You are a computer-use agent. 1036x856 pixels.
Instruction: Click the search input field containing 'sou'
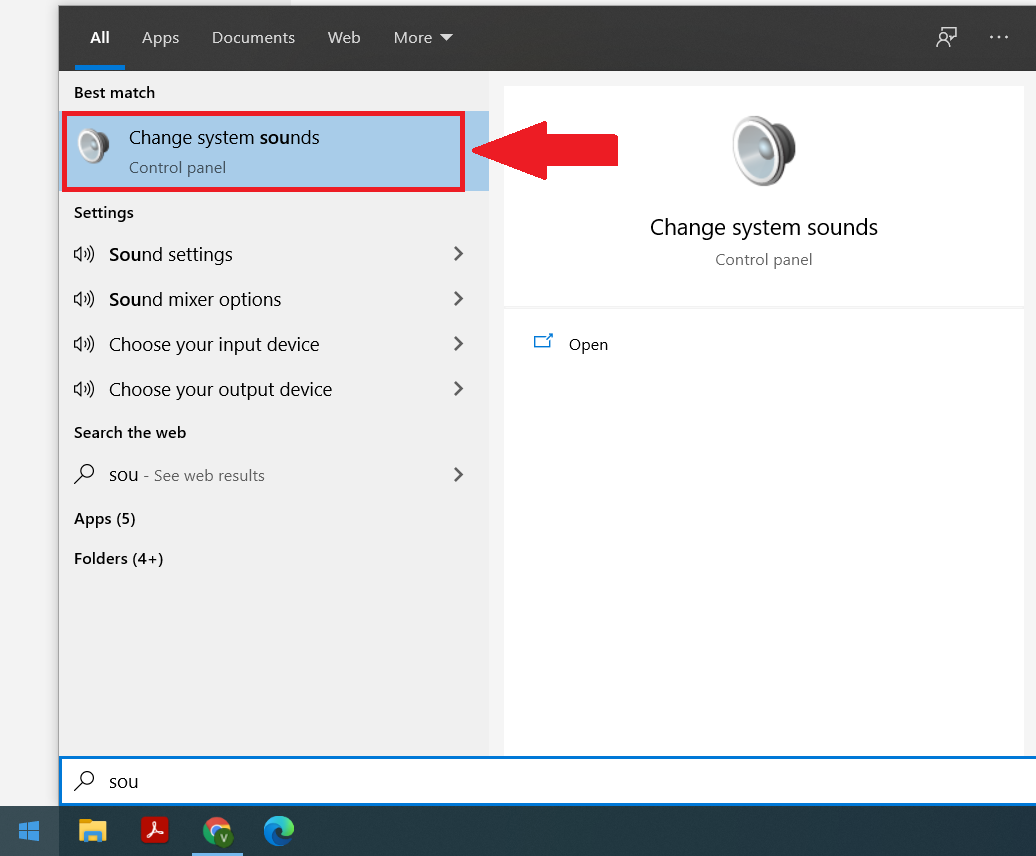548,781
